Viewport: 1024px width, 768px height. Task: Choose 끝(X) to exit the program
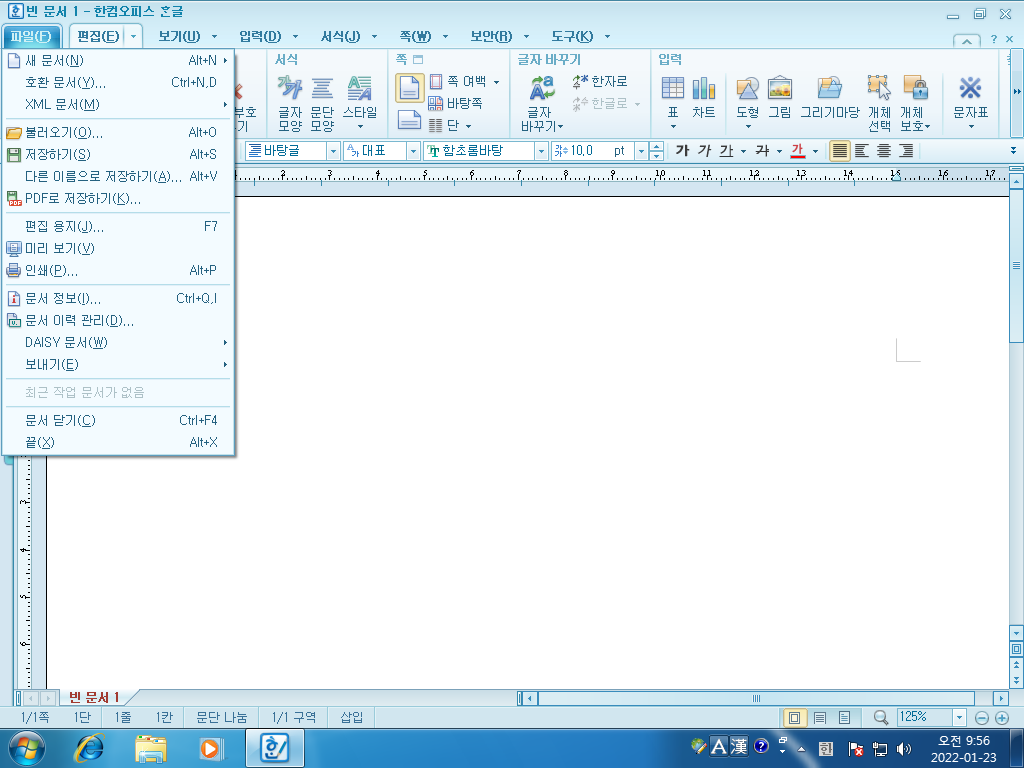point(118,443)
